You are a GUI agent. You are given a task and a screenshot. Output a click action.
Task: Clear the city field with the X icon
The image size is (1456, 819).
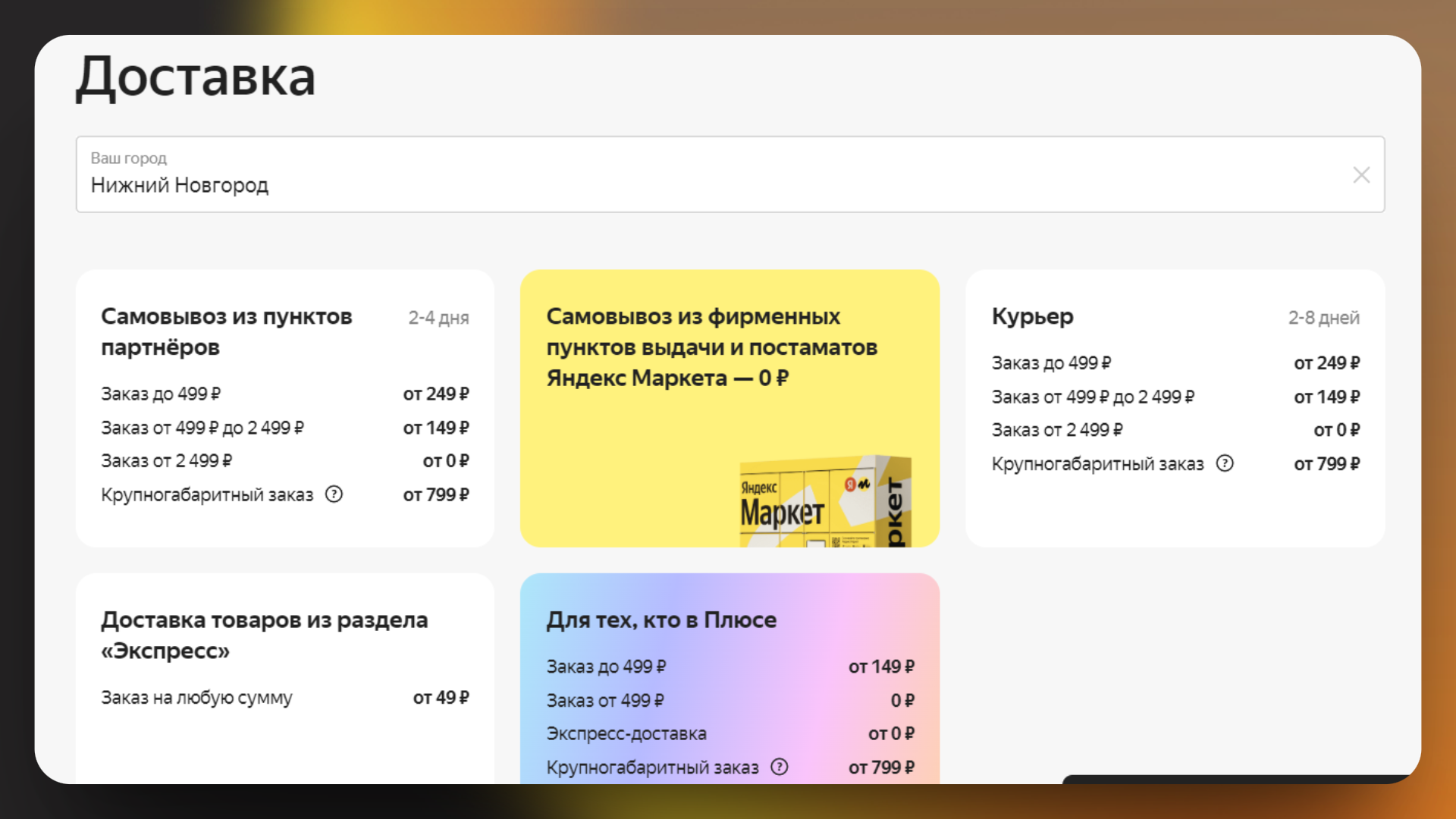point(1361,175)
